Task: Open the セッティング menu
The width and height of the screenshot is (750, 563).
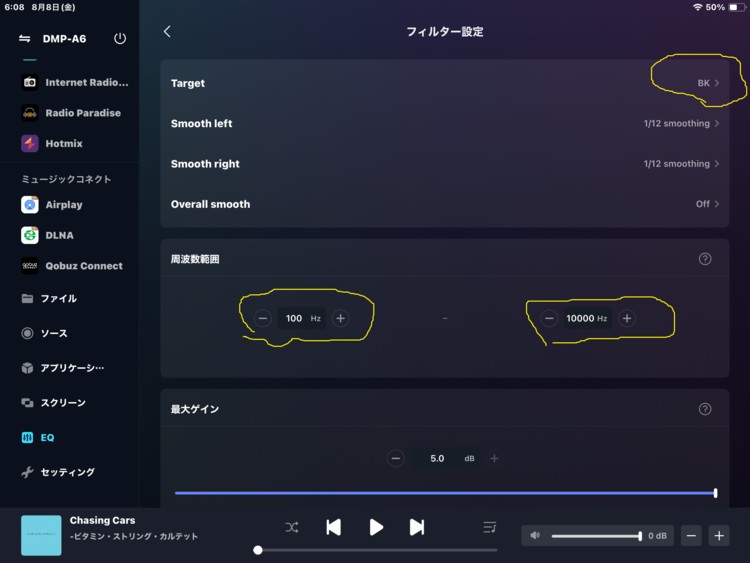Action: pos(58,472)
